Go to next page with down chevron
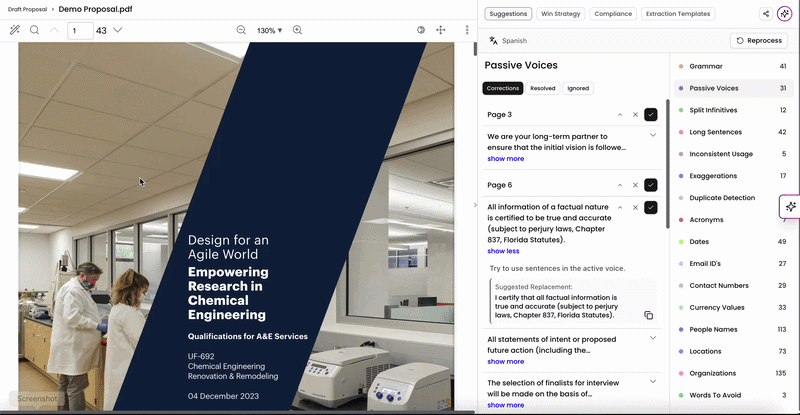Viewport: 800px width, 415px height. coord(117,30)
